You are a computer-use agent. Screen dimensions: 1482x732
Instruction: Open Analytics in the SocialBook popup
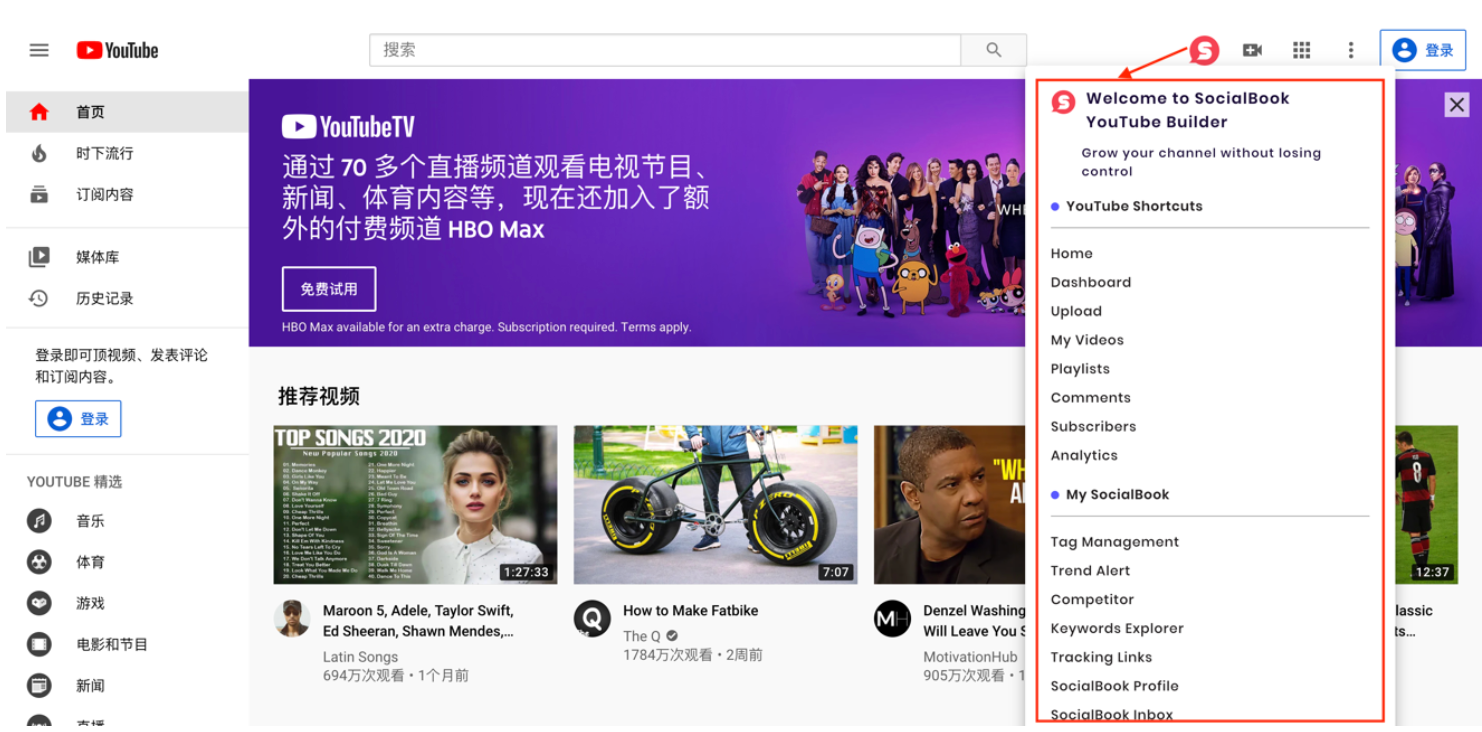[1084, 456]
